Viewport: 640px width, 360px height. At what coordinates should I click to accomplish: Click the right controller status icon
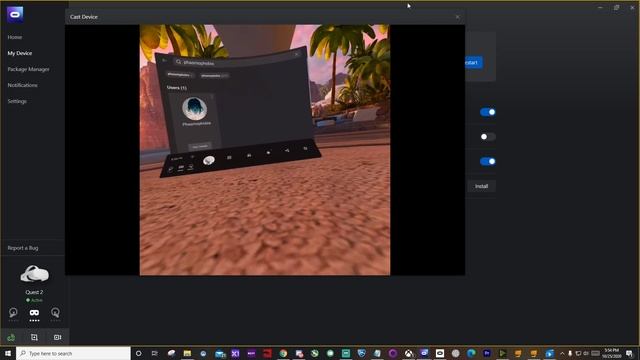[55, 313]
